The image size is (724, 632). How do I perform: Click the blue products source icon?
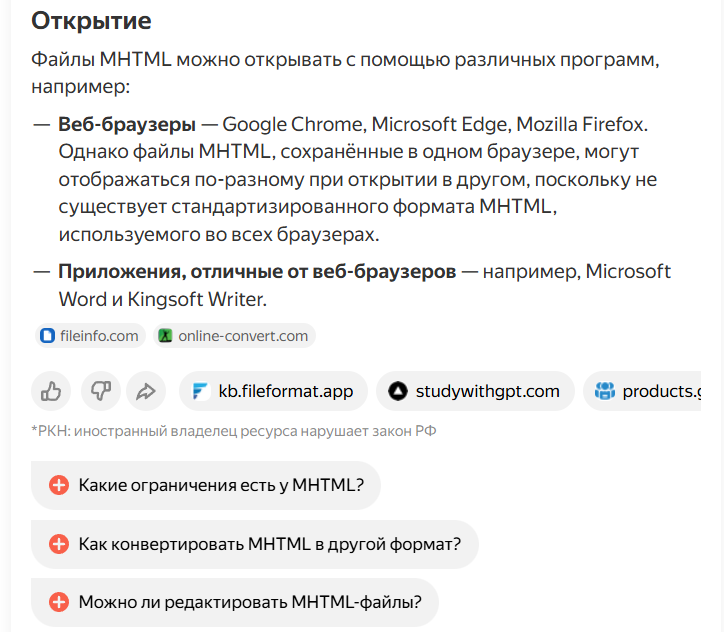[604, 392]
